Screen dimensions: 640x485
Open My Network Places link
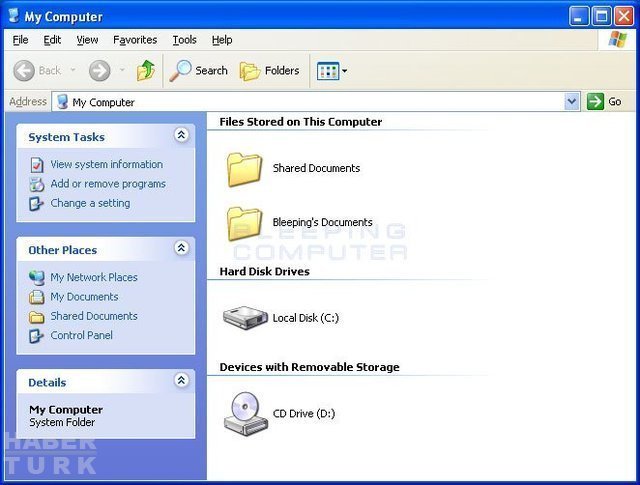tap(94, 277)
